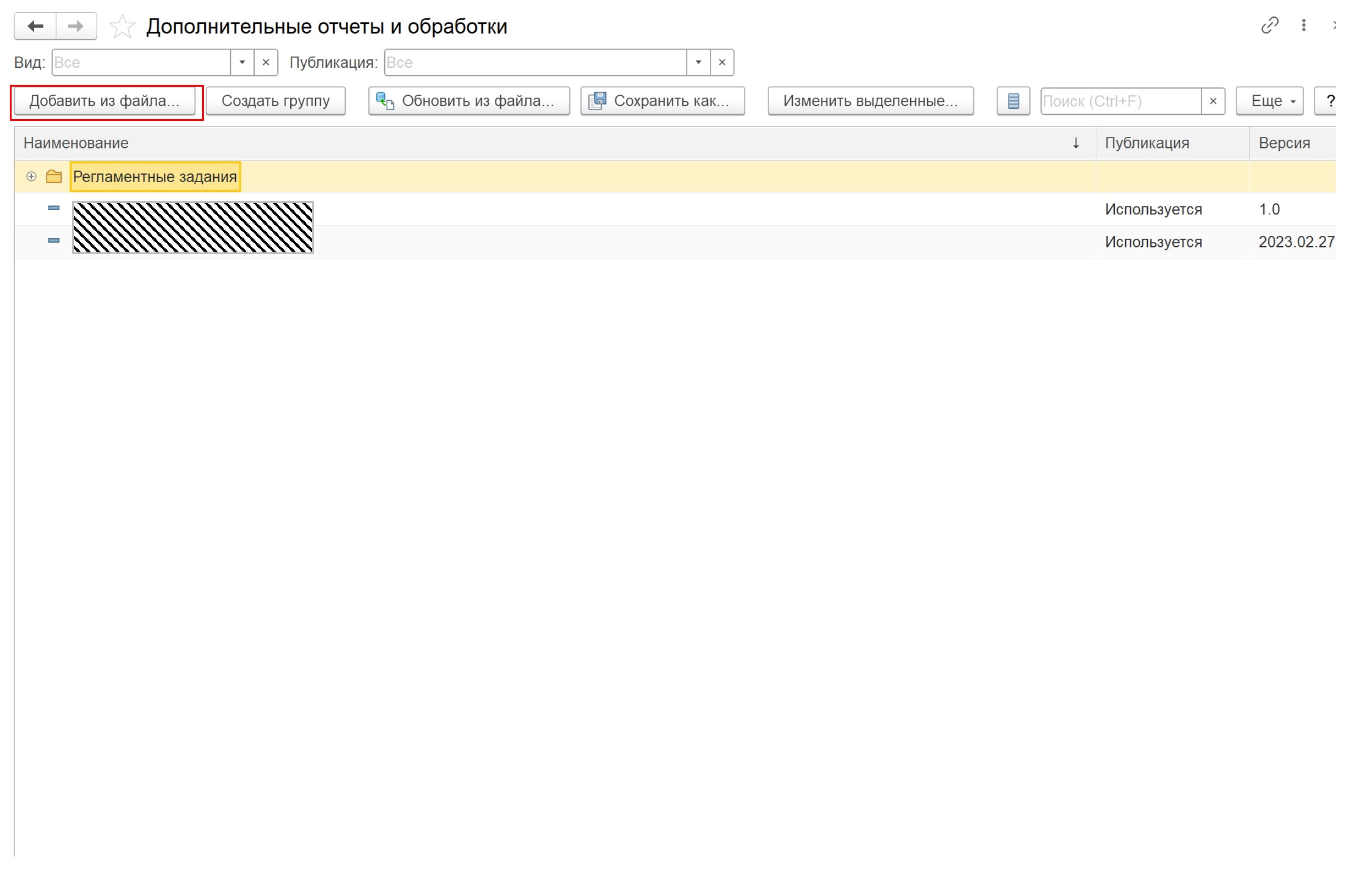Copy link using the chain icon
The image size is (1372, 876).
coord(1269,26)
